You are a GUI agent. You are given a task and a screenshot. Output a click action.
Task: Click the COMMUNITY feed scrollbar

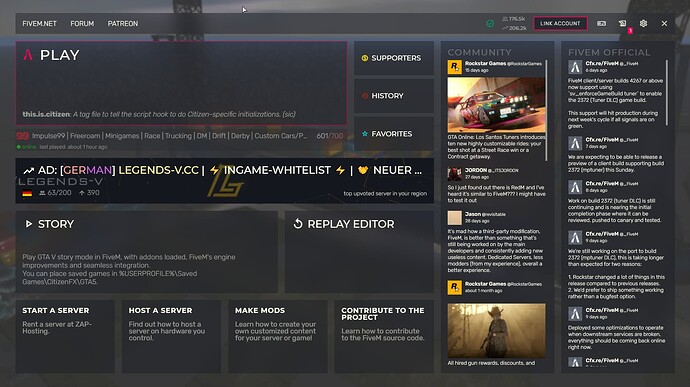click(x=547, y=110)
